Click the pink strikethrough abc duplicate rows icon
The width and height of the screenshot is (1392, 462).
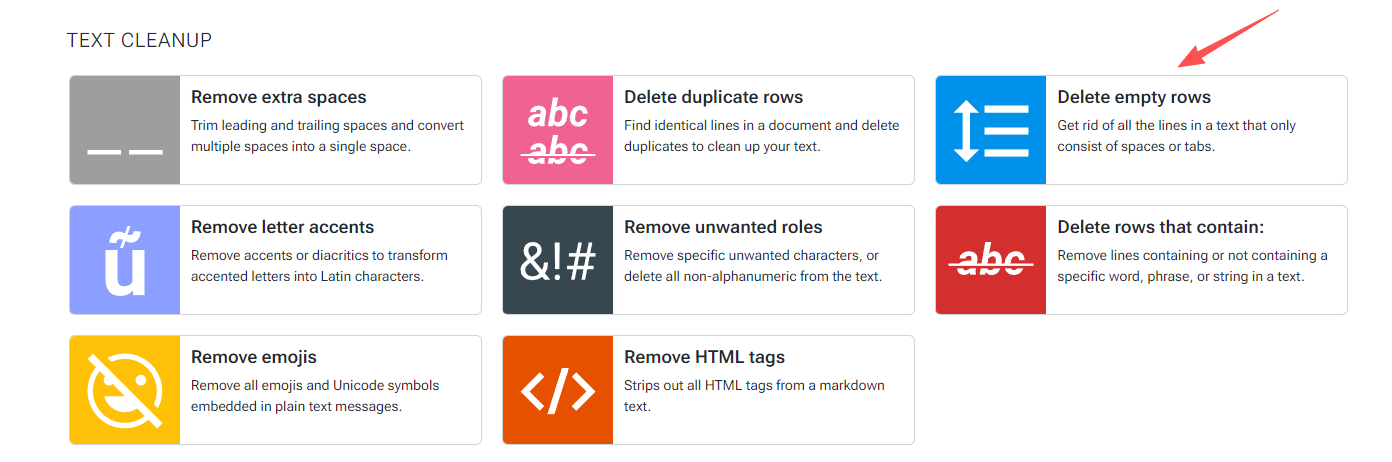558,130
